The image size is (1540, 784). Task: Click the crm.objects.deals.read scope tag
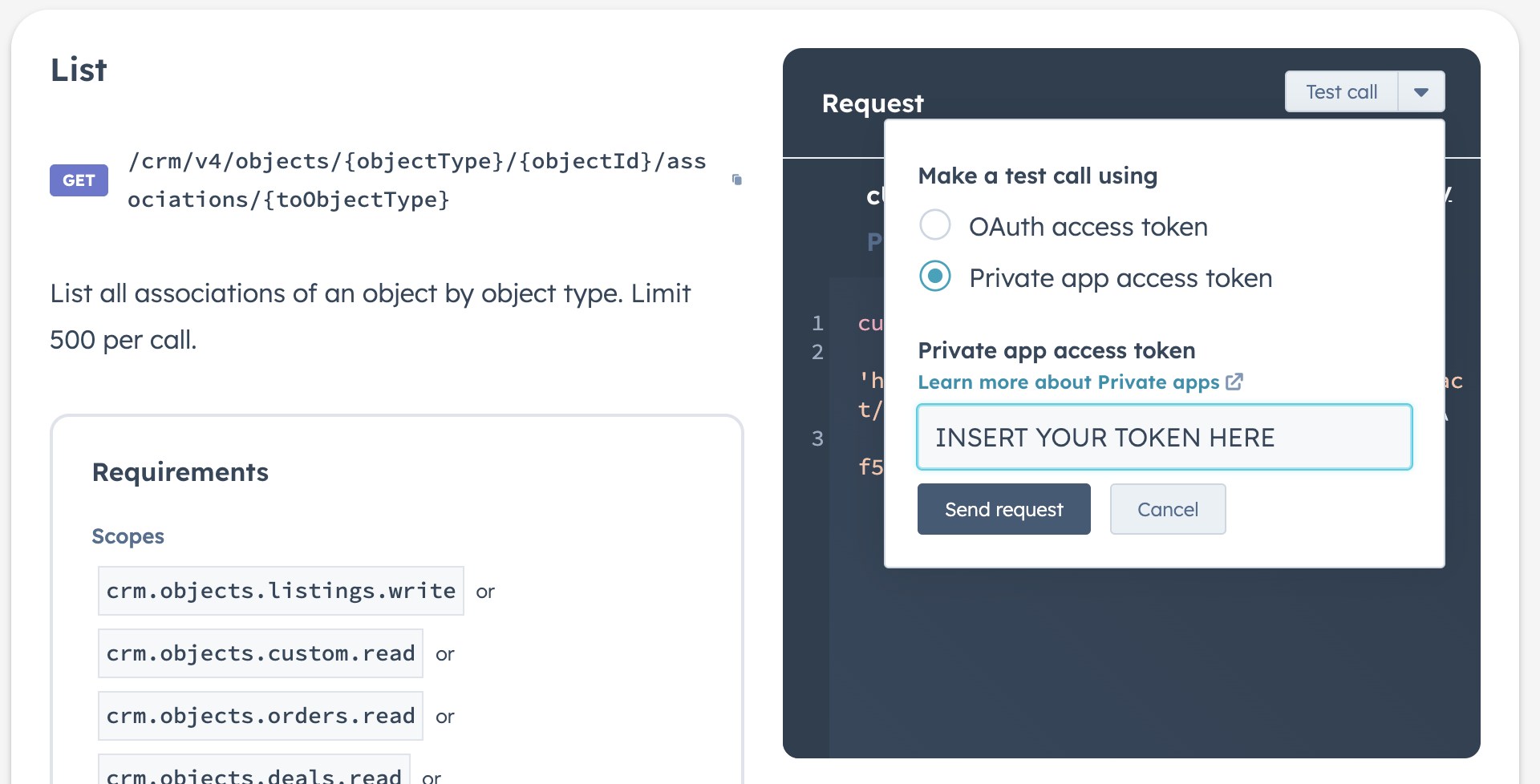tap(253, 773)
